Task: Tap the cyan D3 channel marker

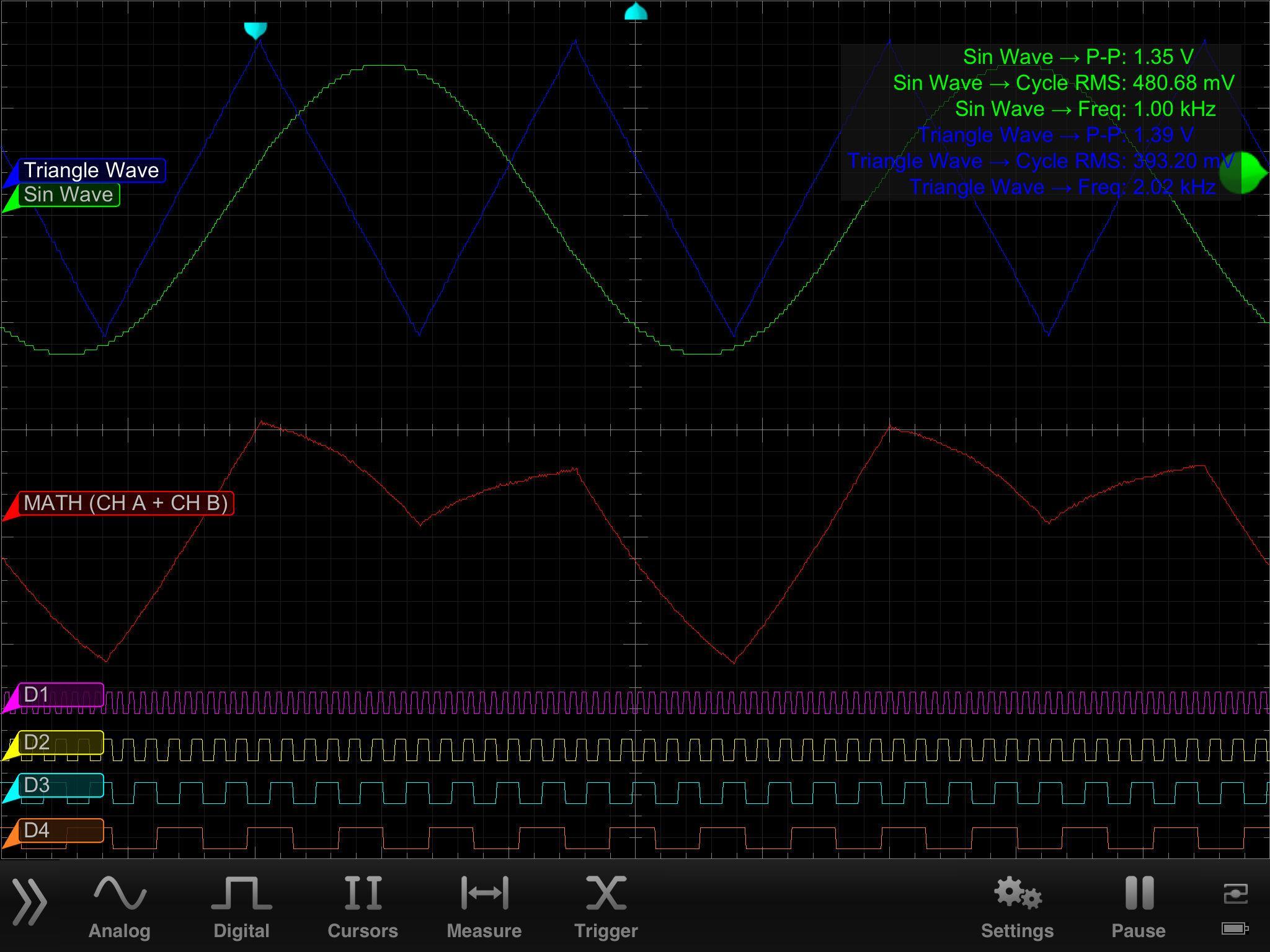Action: click(x=10, y=792)
